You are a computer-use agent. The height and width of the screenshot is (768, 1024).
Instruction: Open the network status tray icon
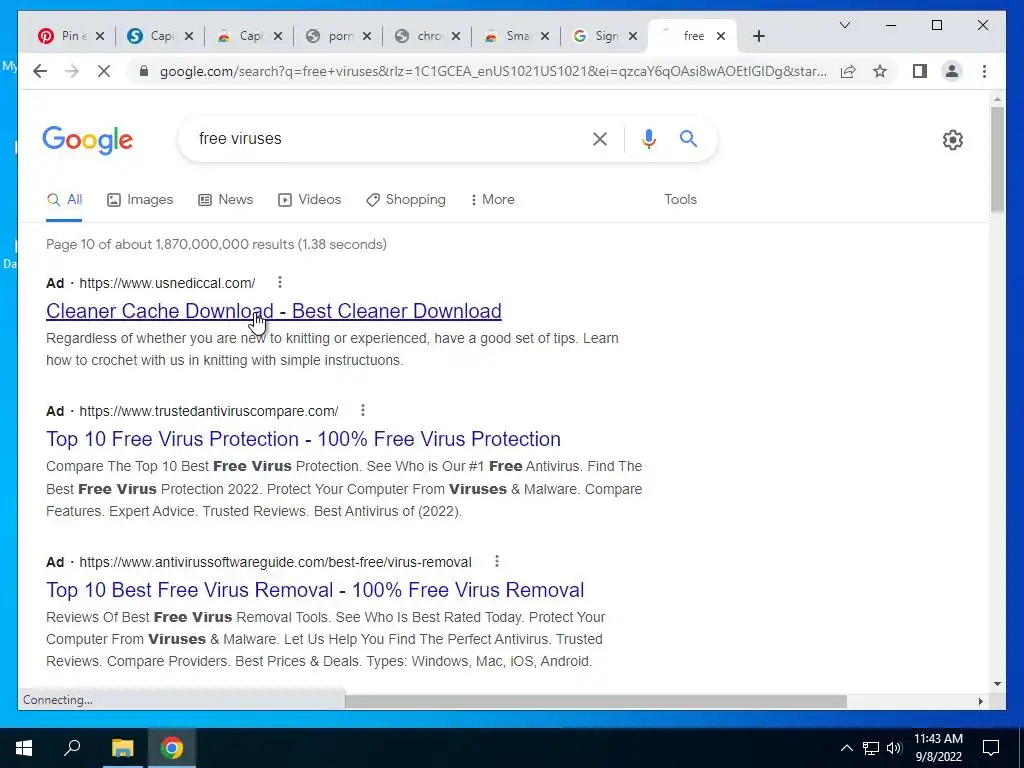point(871,748)
